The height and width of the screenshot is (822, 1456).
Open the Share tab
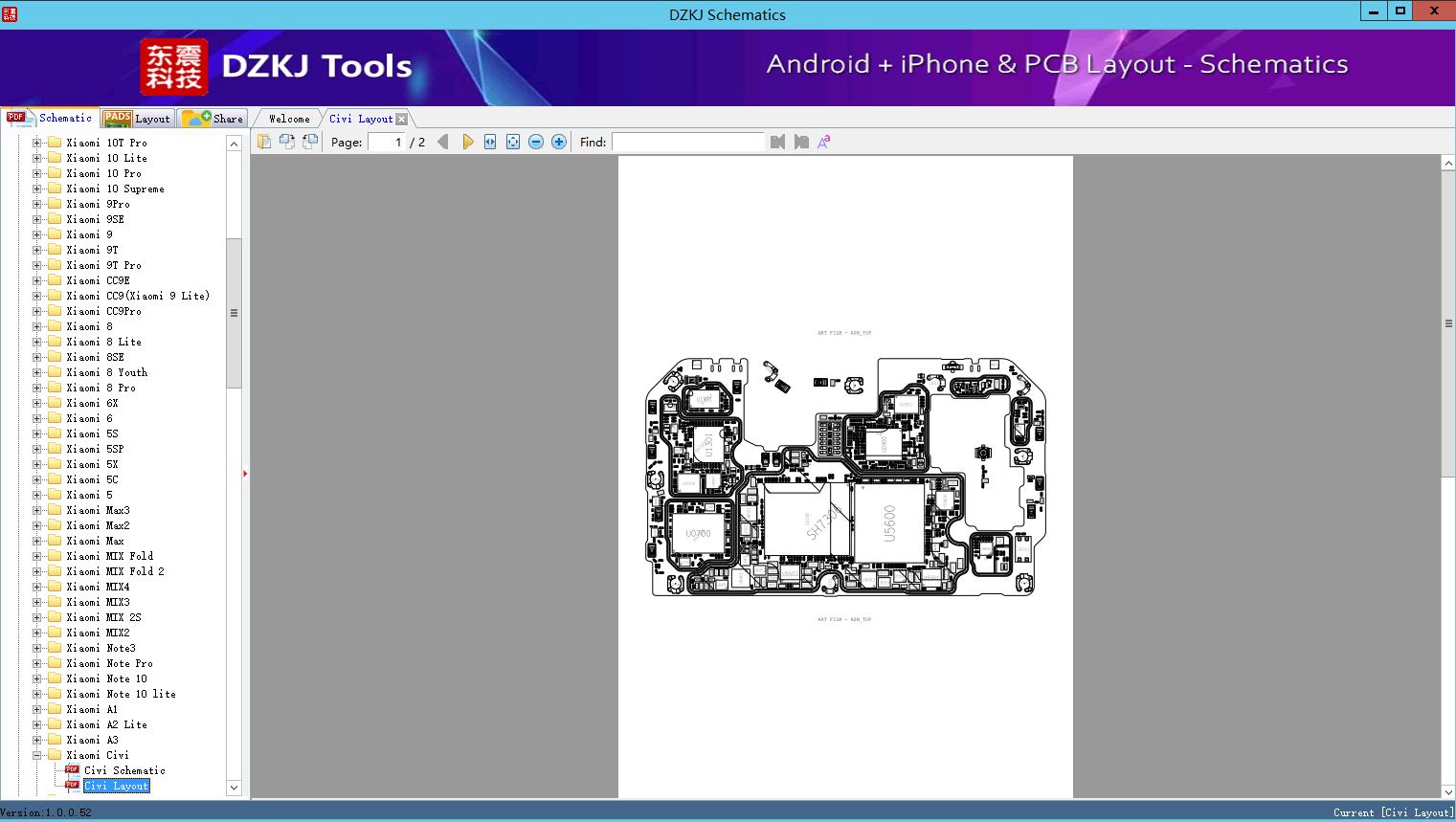[213, 118]
